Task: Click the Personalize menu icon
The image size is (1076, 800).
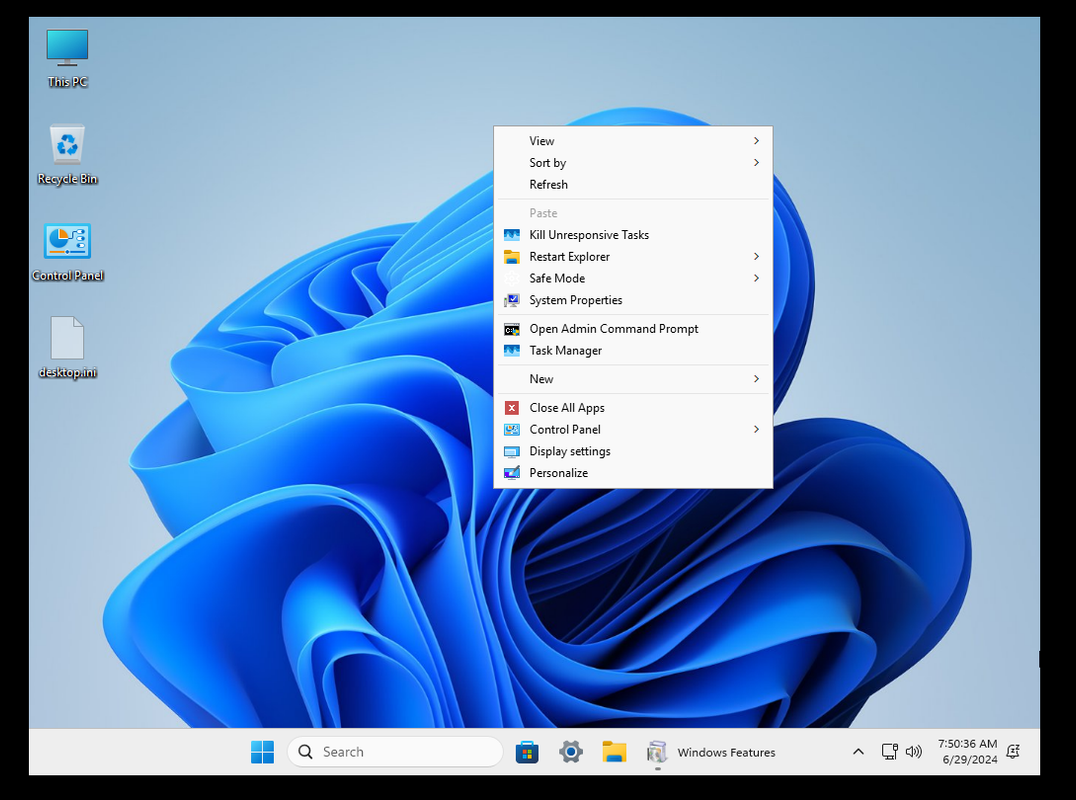Action: tap(512, 473)
